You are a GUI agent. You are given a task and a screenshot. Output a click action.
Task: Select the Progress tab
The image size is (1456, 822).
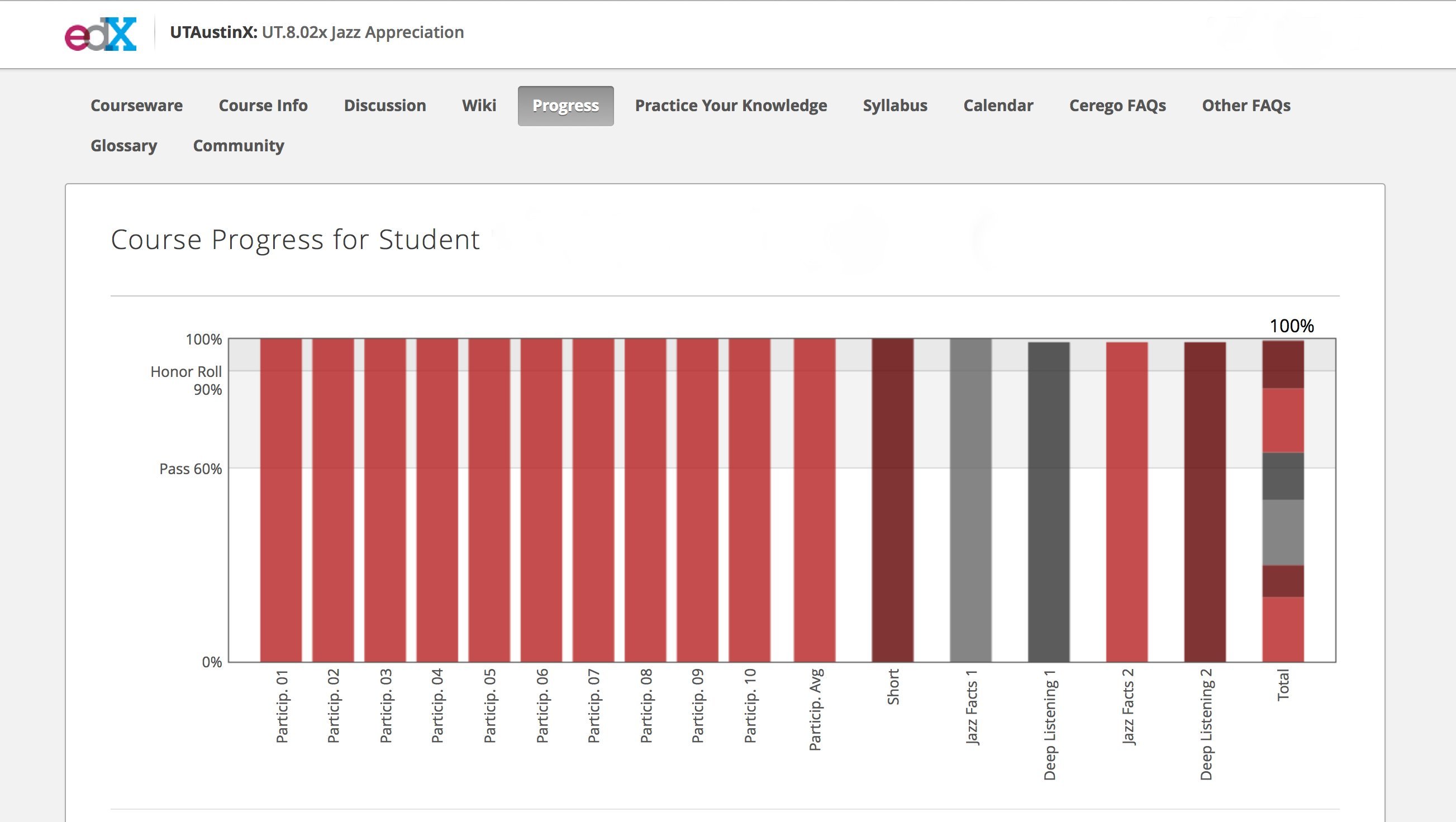pyautogui.click(x=566, y=106)
